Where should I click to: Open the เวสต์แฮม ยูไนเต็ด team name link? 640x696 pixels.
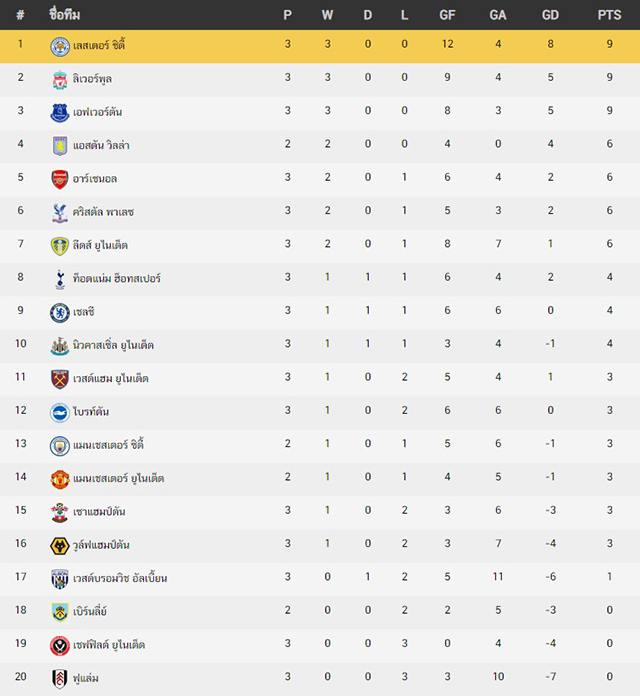111,378
